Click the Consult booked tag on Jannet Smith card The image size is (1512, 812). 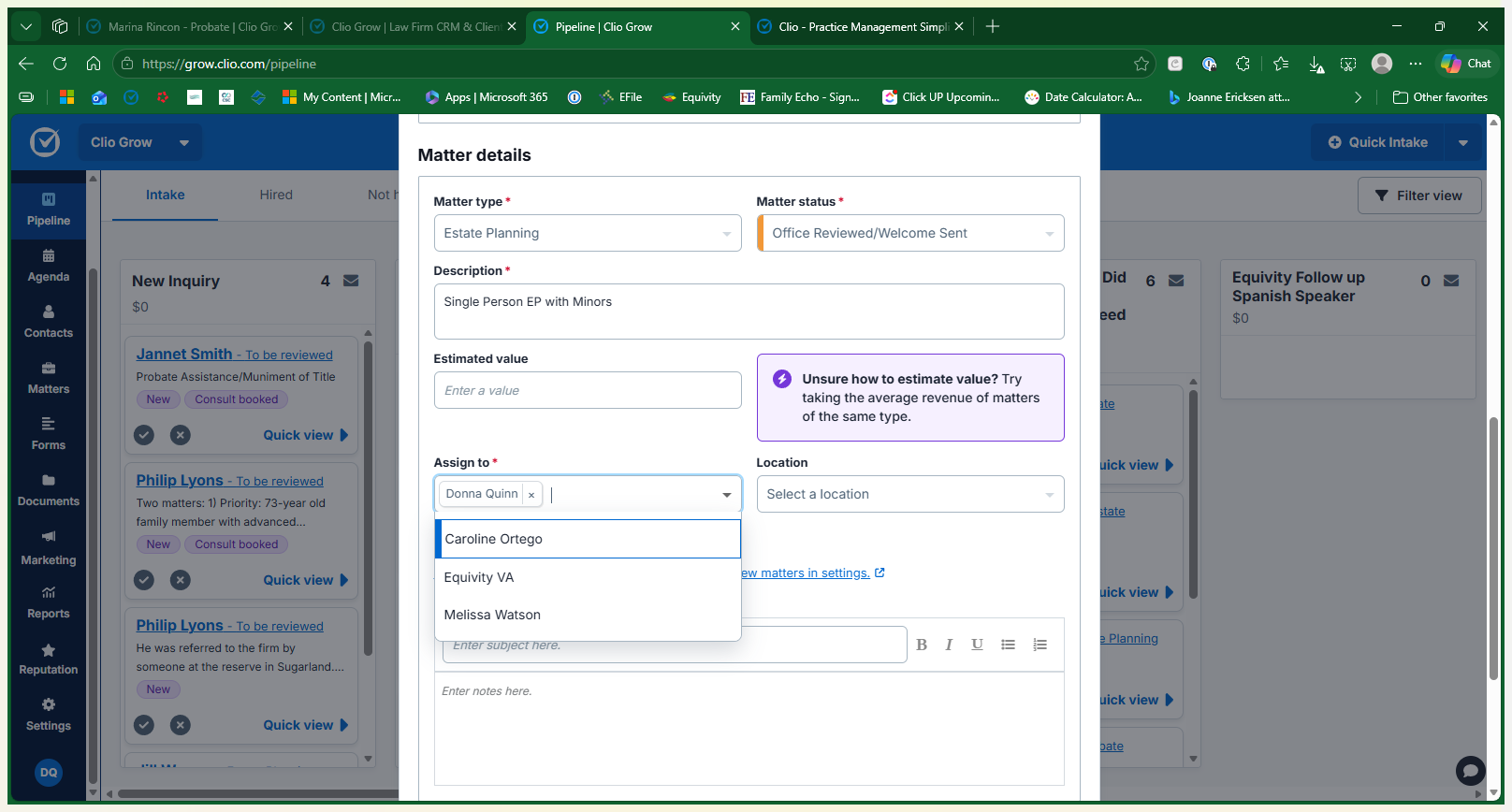coord(237,399)
